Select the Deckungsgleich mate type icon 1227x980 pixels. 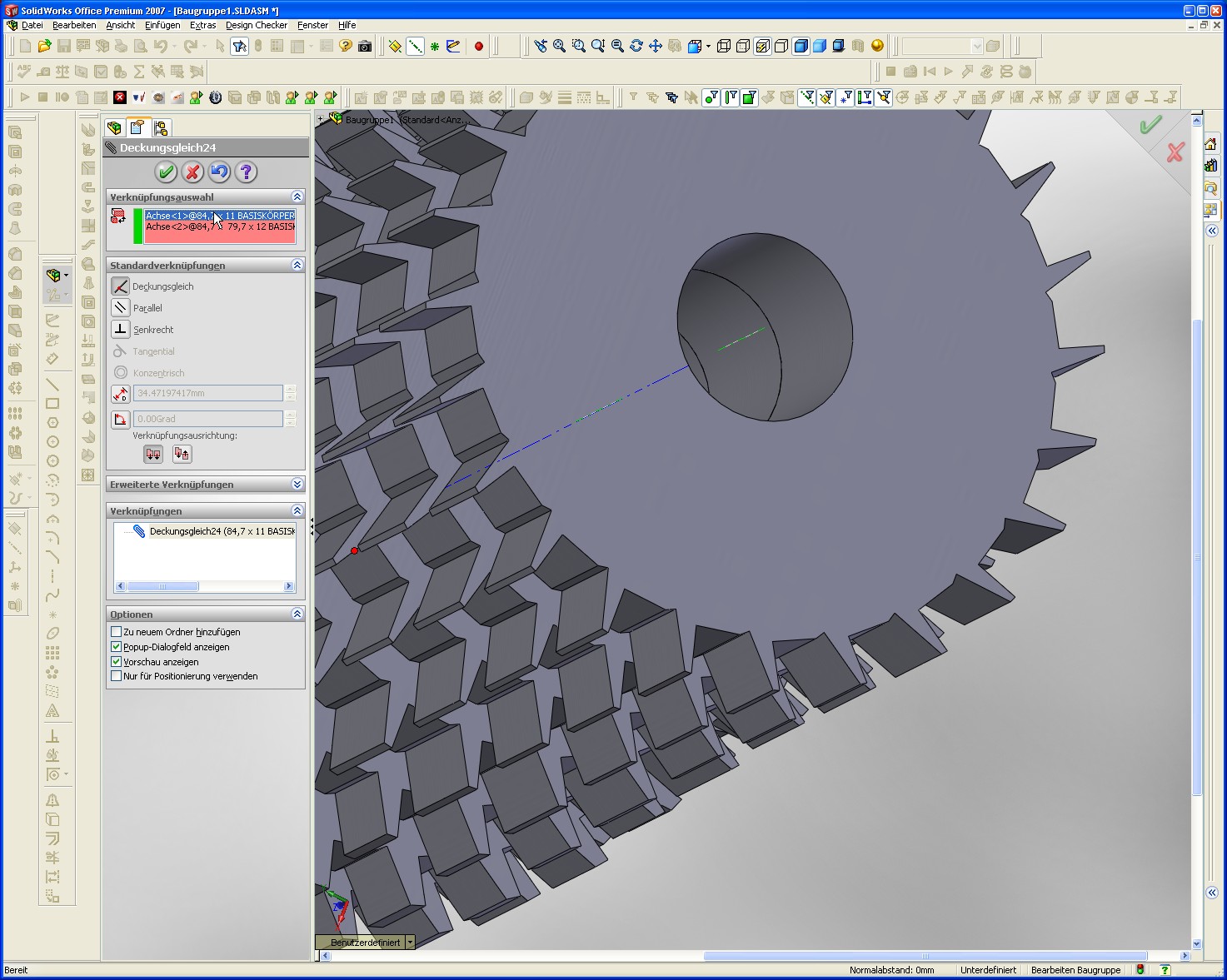coord(121,286)
